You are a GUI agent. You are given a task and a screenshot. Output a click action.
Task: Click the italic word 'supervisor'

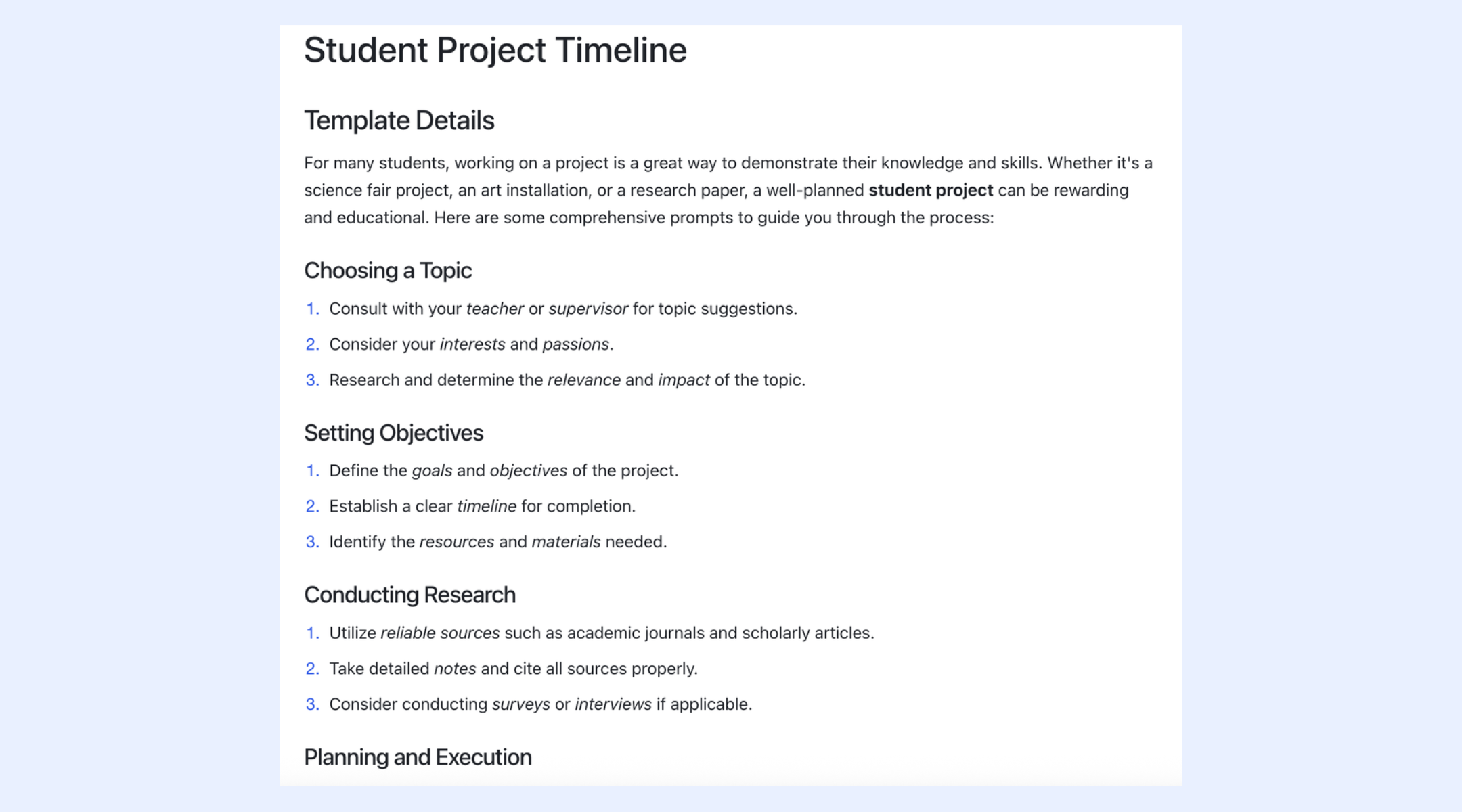(588, 309)
